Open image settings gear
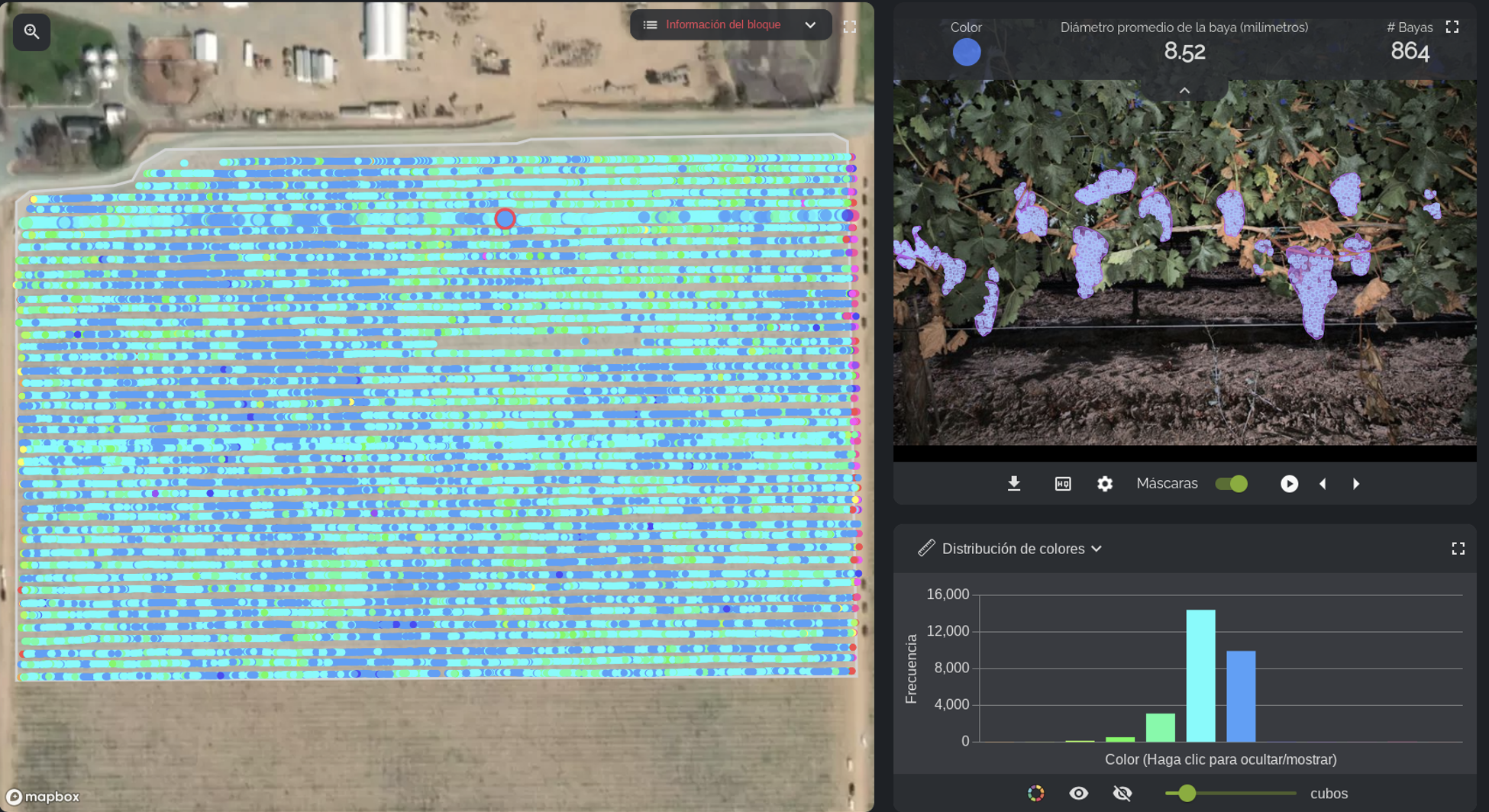 (x=1104, y=484)
